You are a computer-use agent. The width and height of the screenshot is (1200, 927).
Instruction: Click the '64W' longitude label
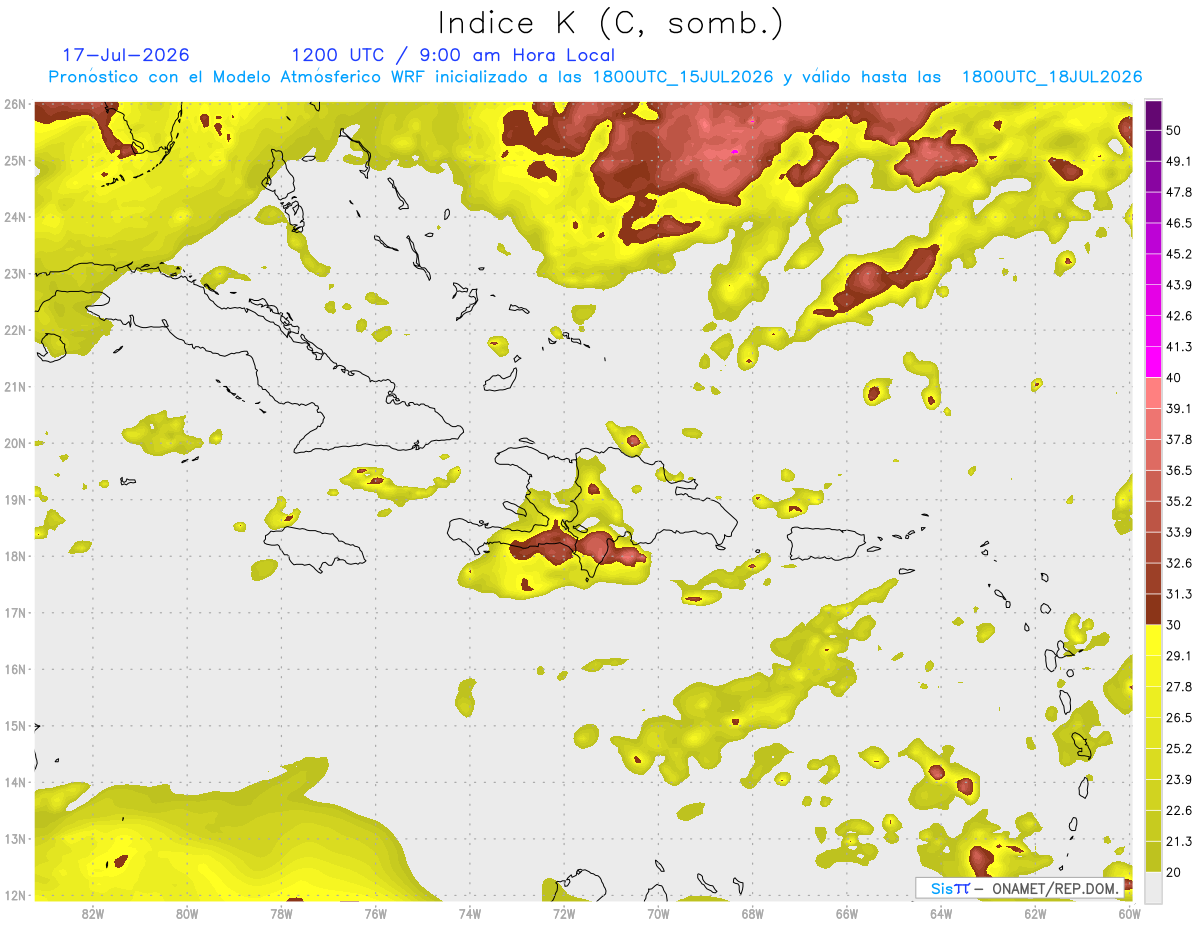coord(941,913)
